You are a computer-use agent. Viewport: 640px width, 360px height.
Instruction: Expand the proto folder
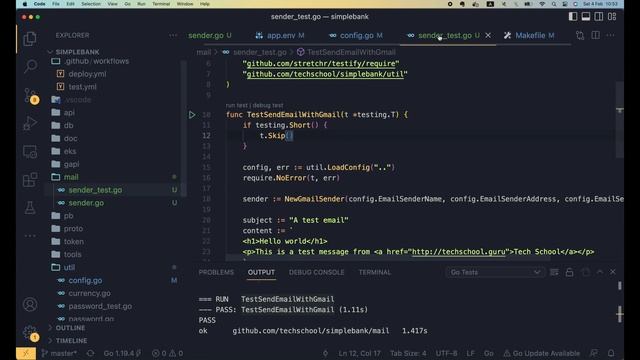pyautogui.click(x=73, y=229)
